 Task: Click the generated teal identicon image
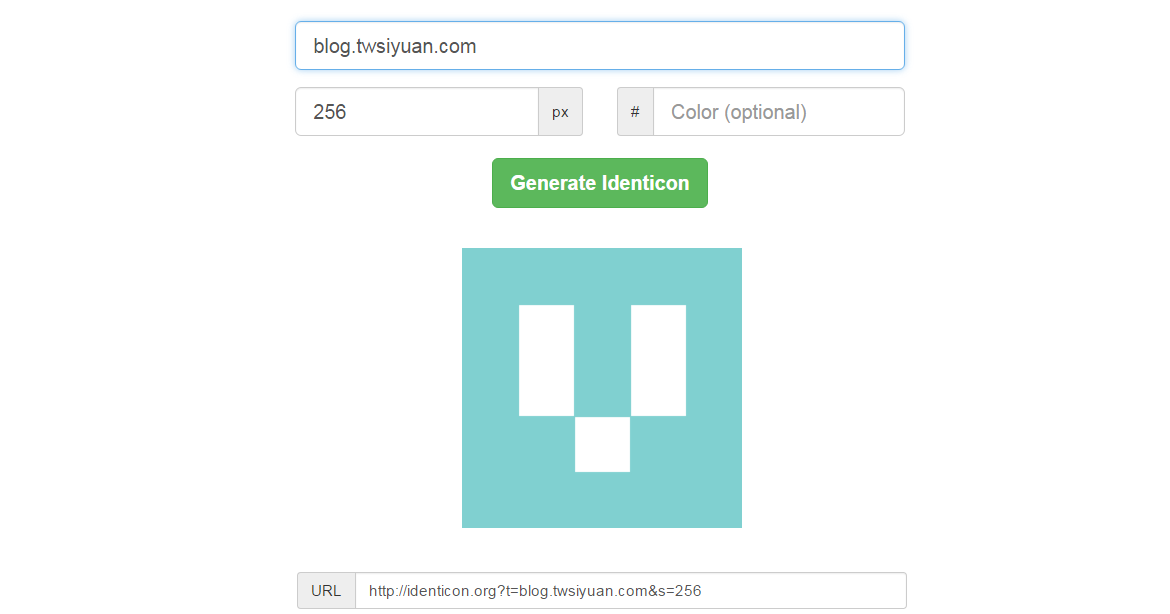[x=601, y=387]
